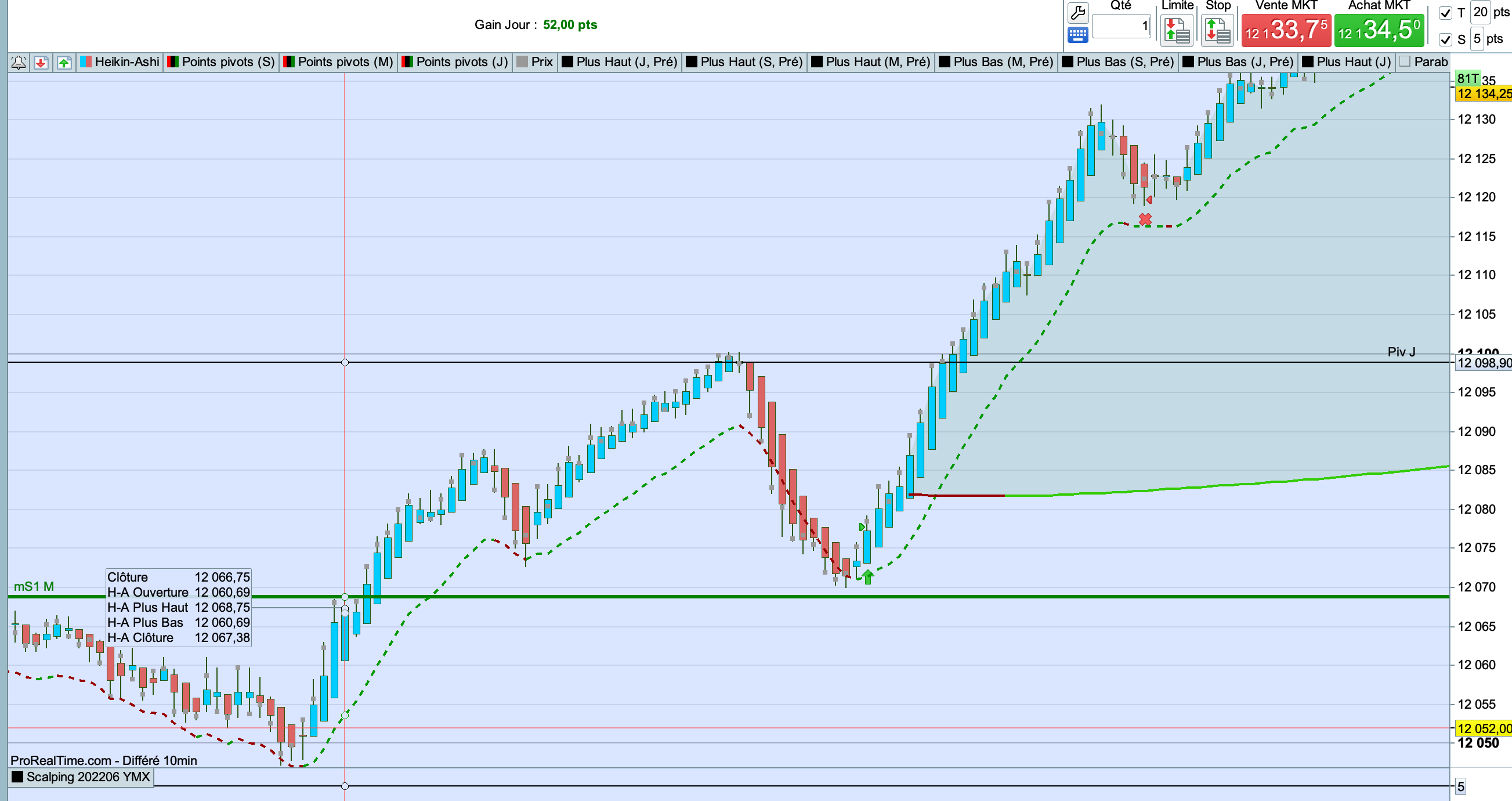Select the Points pivots (M) indicator label

click(345, 62)
